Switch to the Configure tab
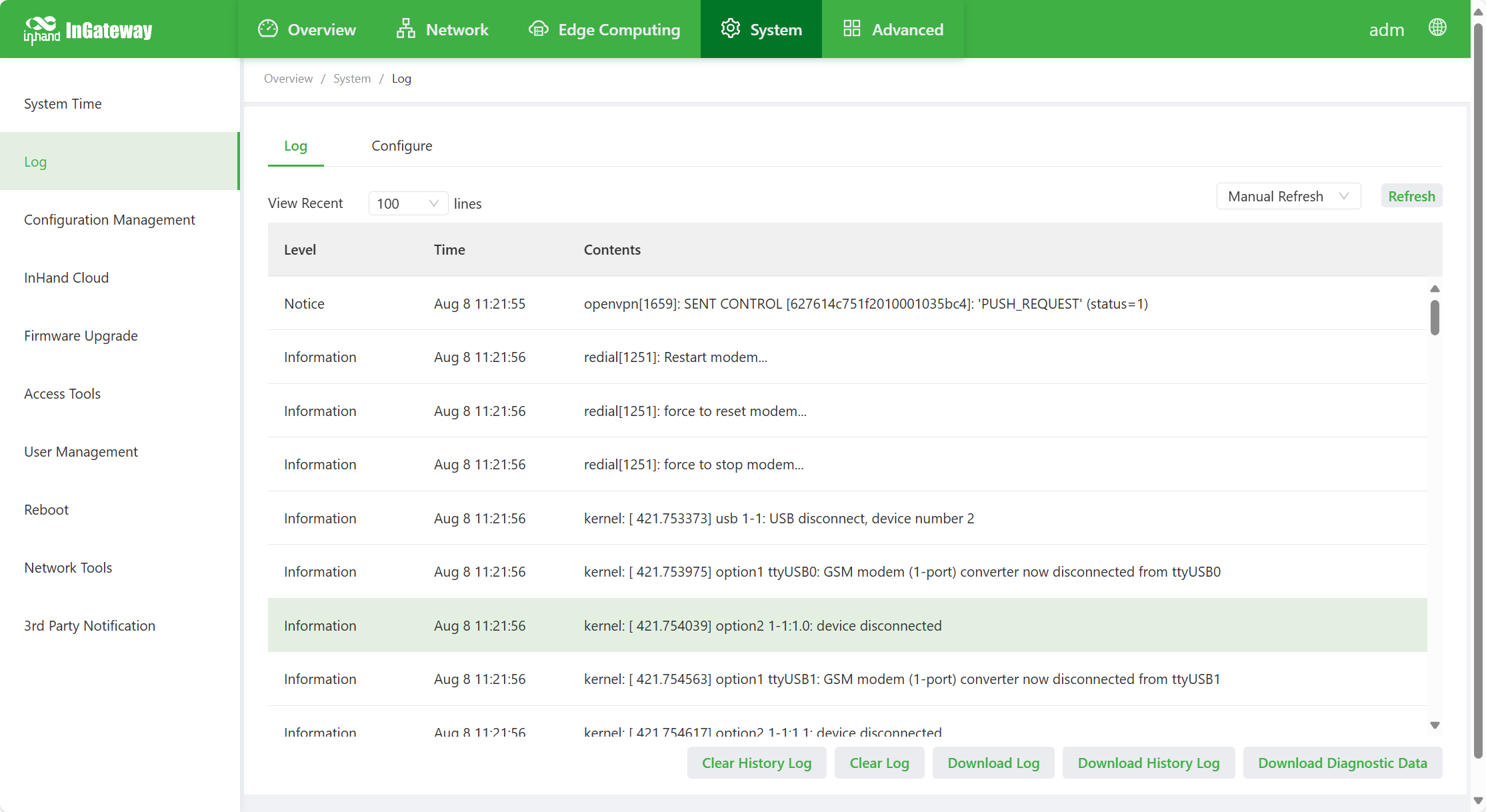Viewport: 1486px width, 812px height. pyautogui.click(x=401, y=146)
